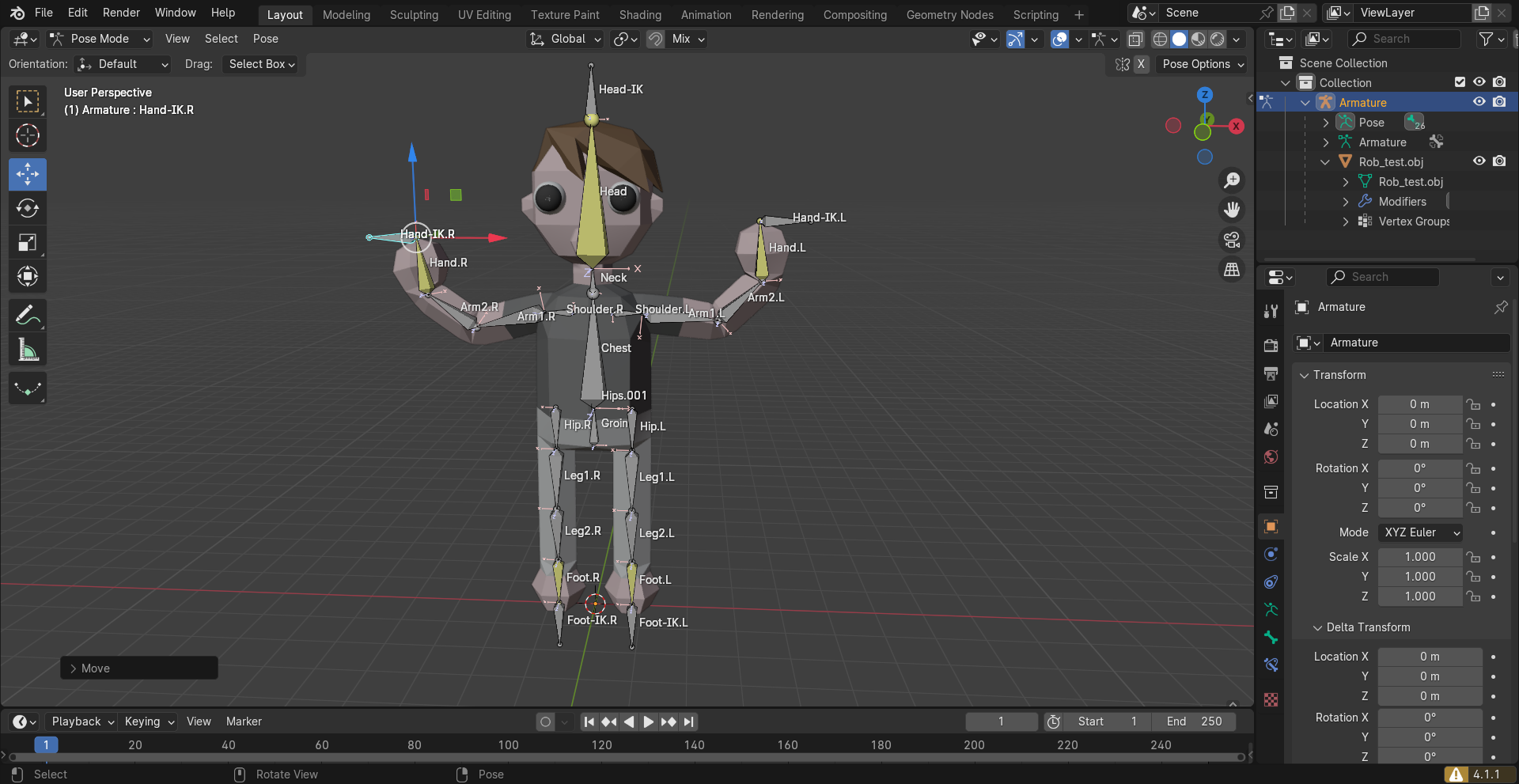Select the Transform tool
The width and height of the screenshot is (1519, 784).
(x=28, y=276)
